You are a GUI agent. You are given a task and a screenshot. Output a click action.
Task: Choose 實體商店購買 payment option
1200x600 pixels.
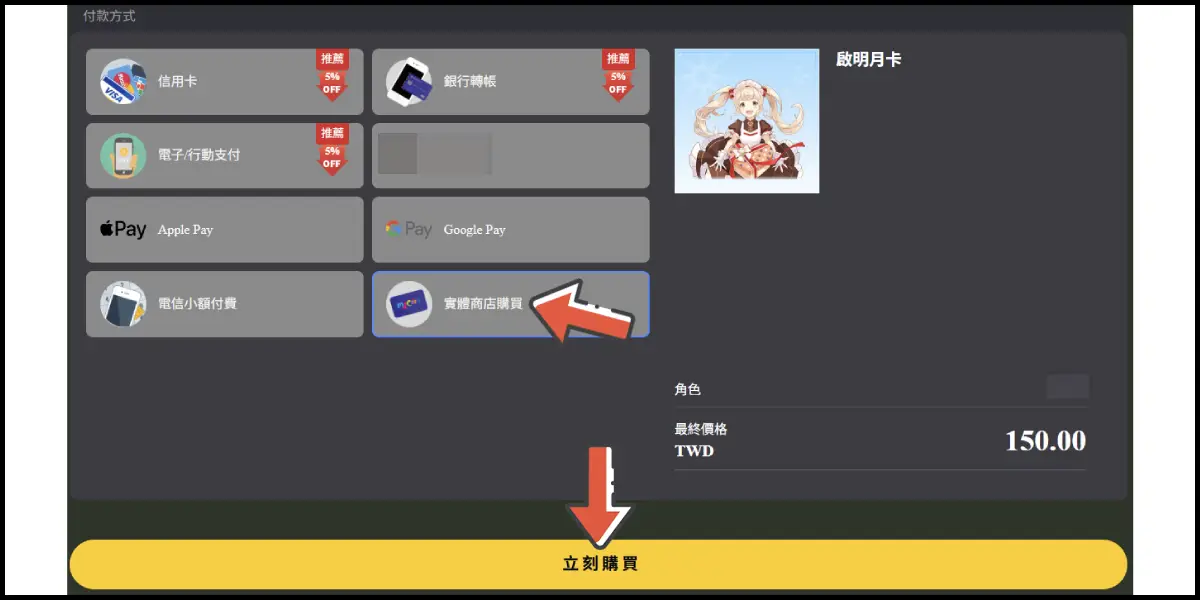[x=511, y=304]
